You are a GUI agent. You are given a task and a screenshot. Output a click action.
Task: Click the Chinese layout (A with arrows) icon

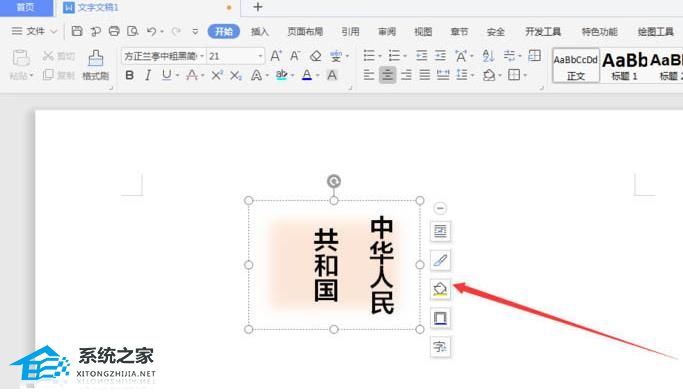[461, 56]
